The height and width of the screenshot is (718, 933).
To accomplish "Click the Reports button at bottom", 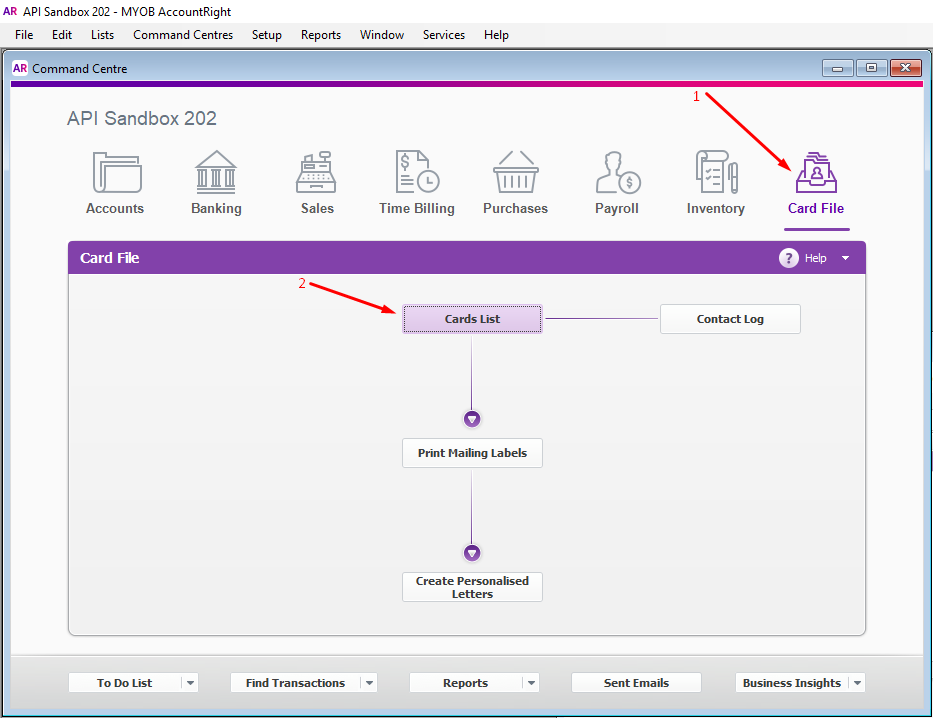I will [465, 683].
